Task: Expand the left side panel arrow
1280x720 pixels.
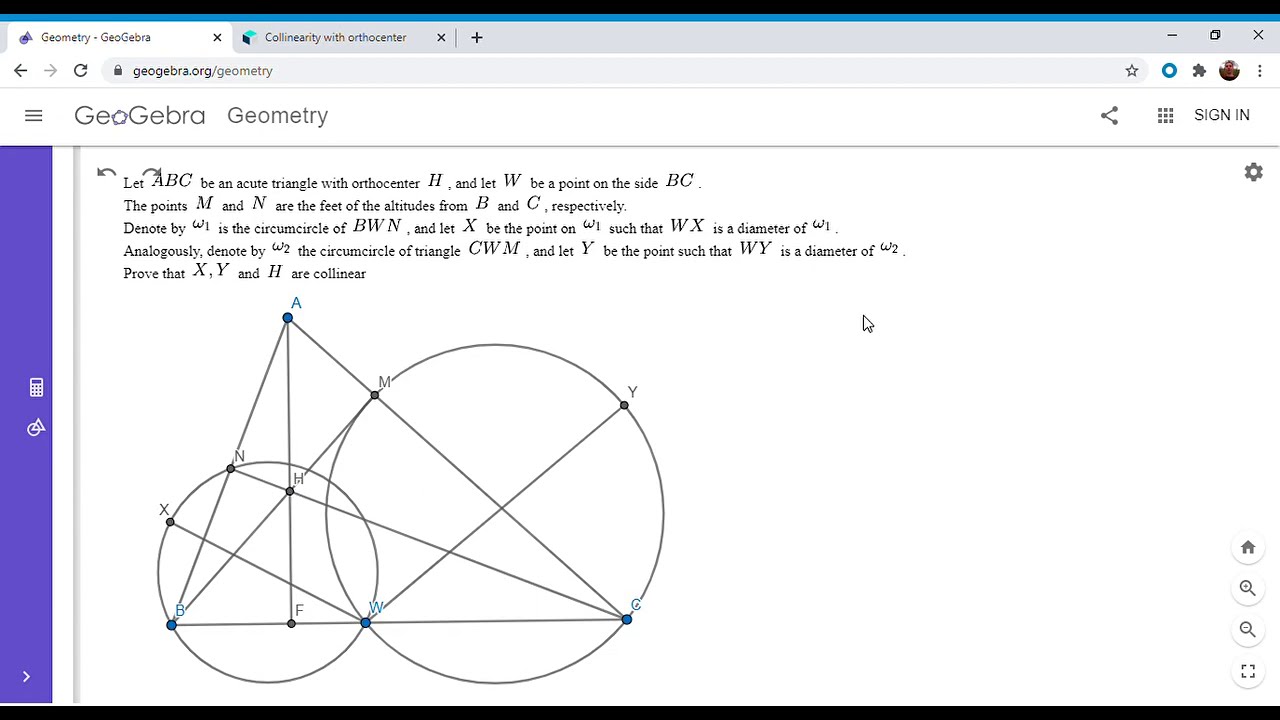Action: 26,677
